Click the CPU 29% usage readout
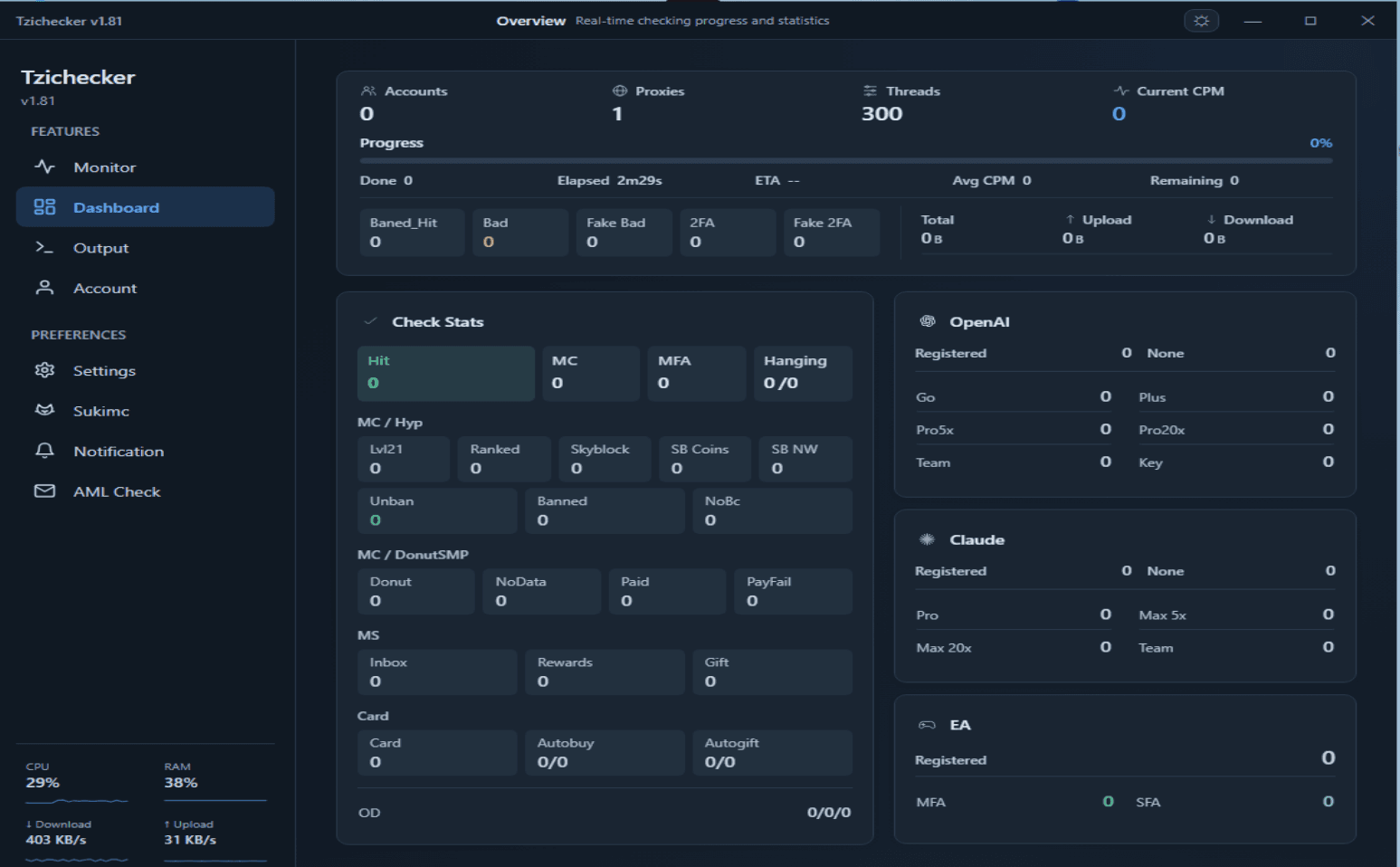 (x=43, y=776)
